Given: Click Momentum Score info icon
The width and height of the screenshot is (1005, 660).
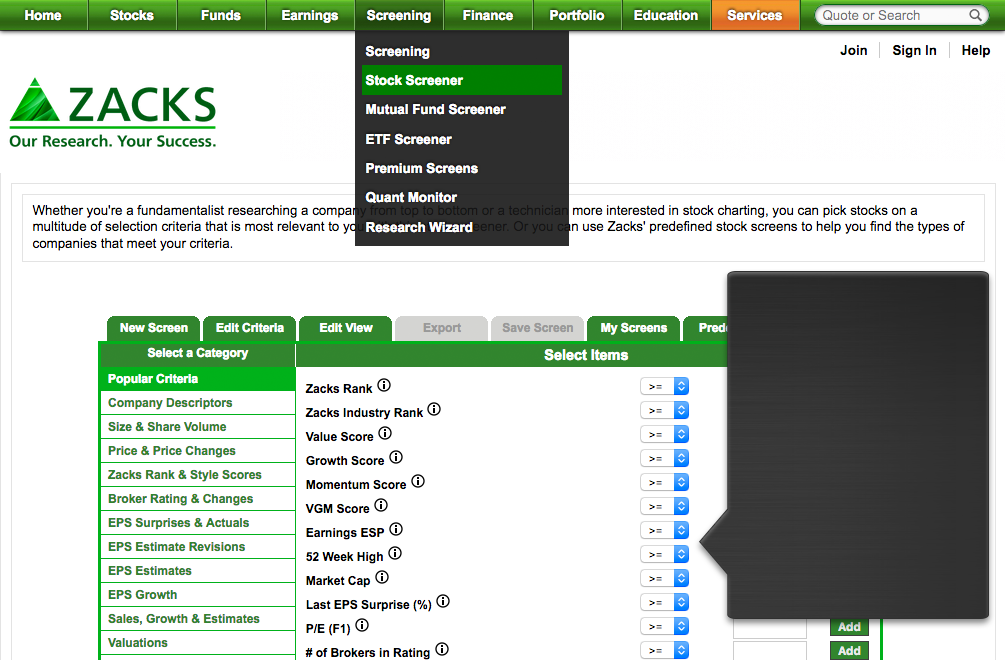Looking at the screenshot, I should click(418, 482).
